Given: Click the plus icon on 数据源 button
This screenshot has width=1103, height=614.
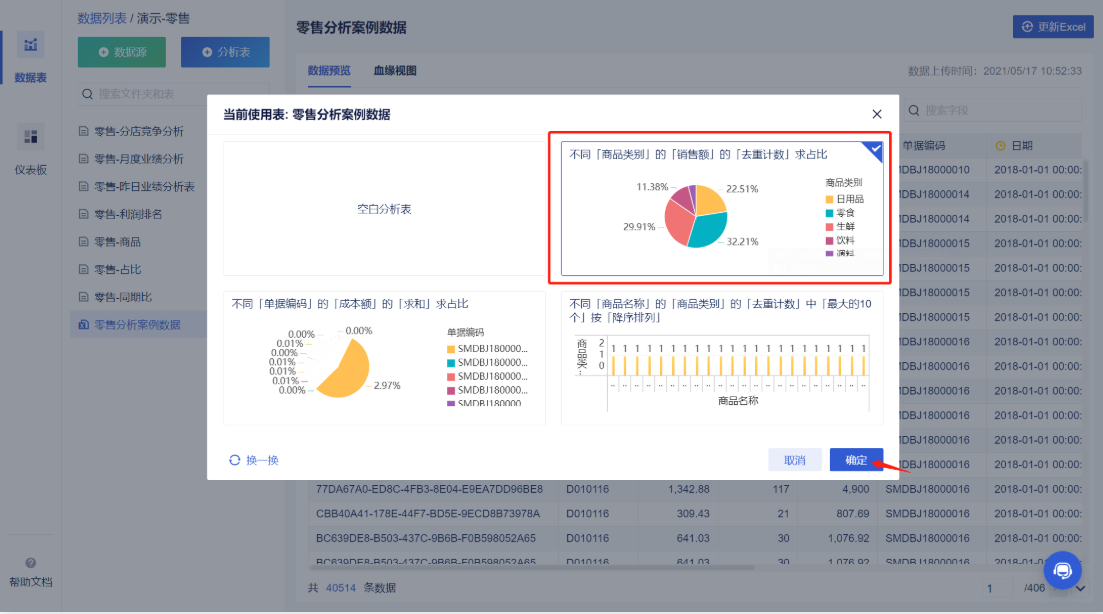Looking at the screenshot, I should pyautogui.click(x=103, y=52).
